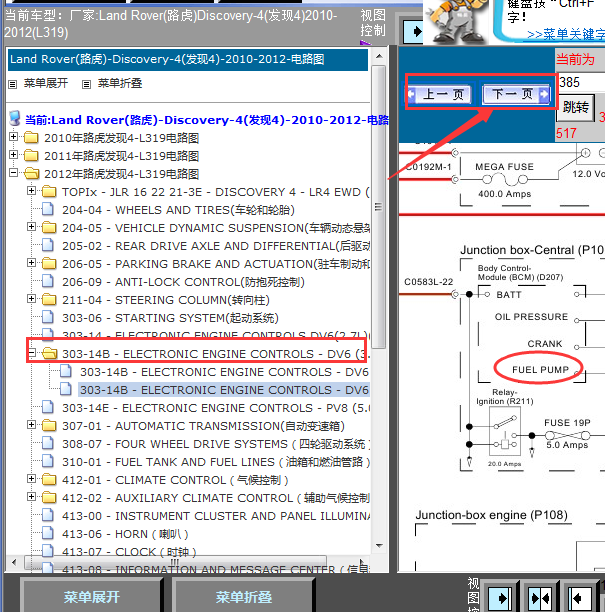Click the bottom 菜单折叠 button
The image size is (605, 612).
click(x=244, y=597)
